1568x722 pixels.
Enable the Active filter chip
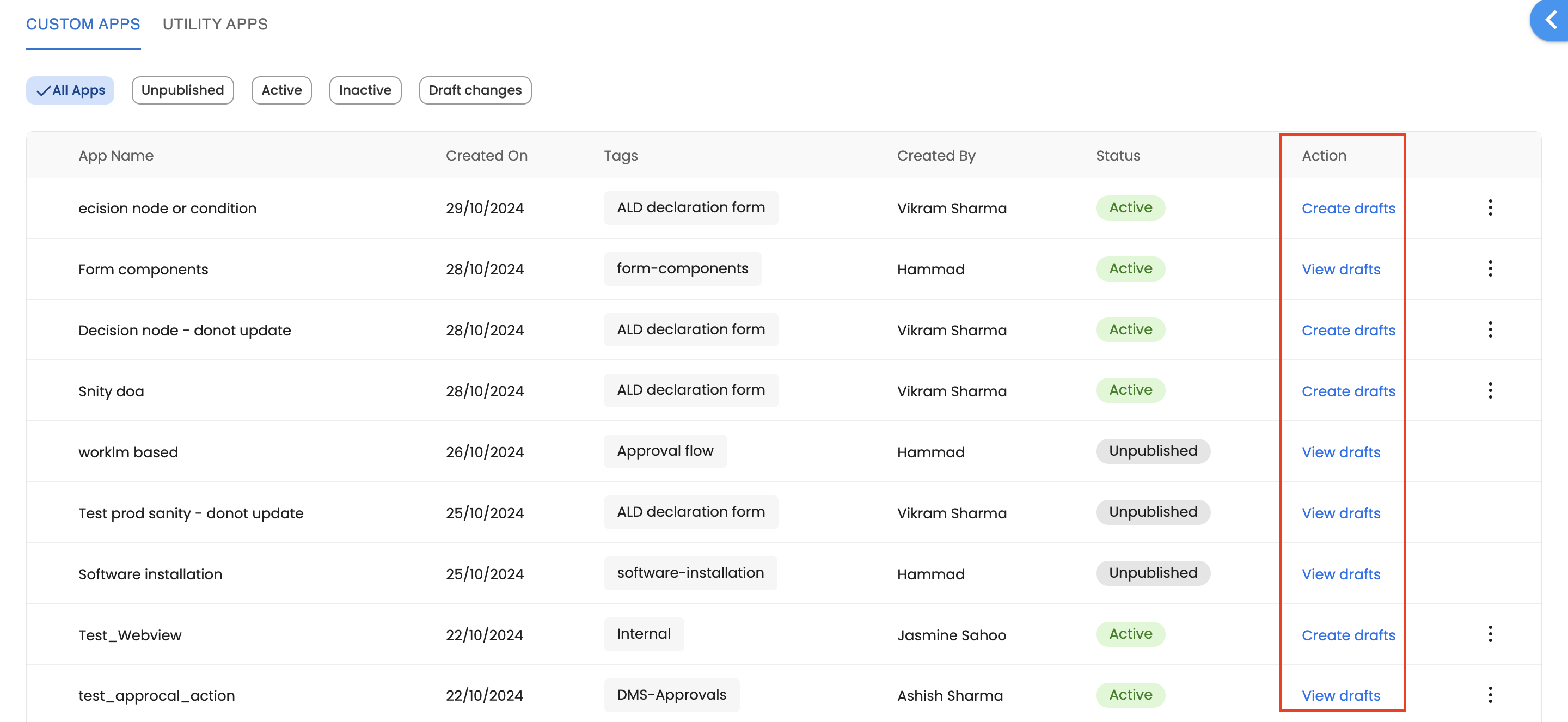point(281,90)
